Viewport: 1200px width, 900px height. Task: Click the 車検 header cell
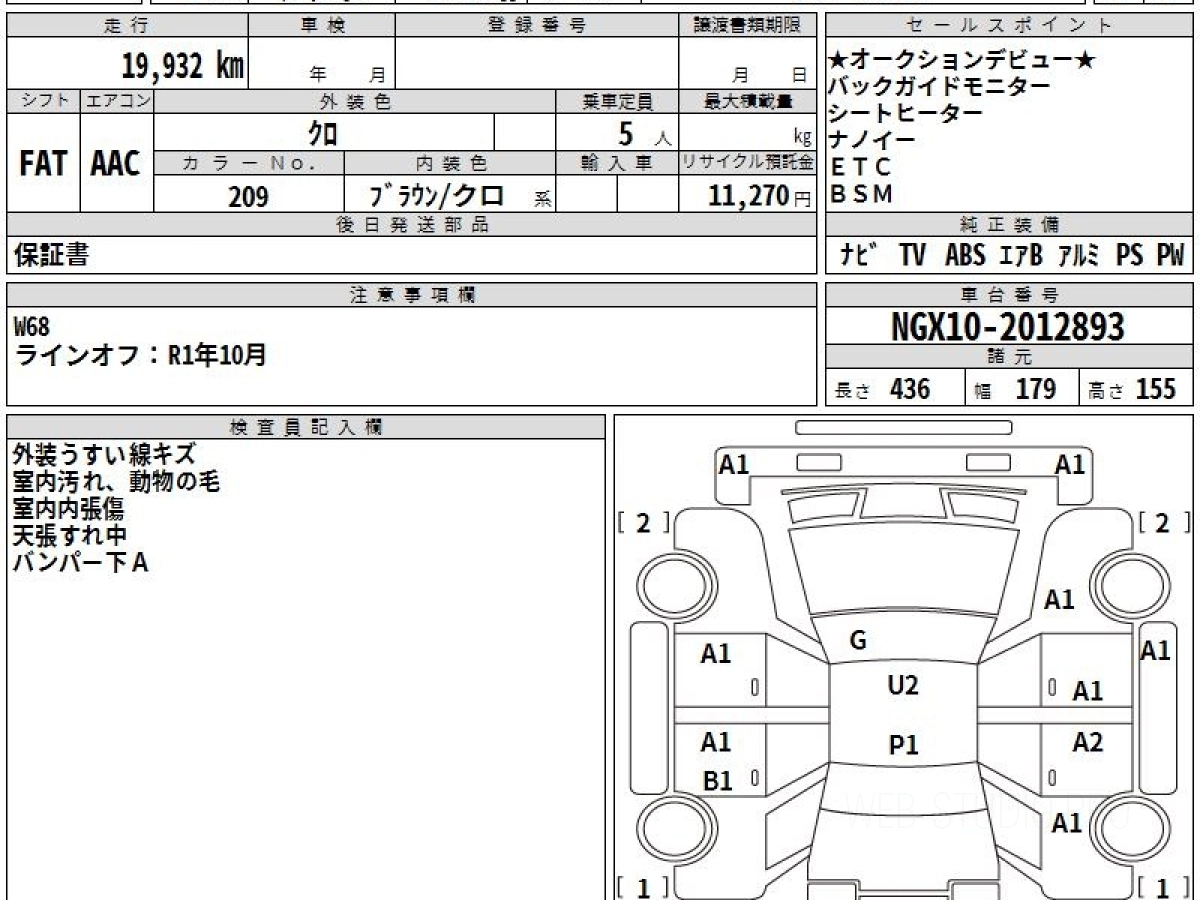[x=322, y=26]
